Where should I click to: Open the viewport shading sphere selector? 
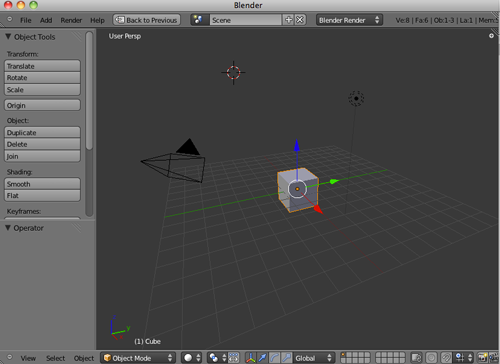192,358
